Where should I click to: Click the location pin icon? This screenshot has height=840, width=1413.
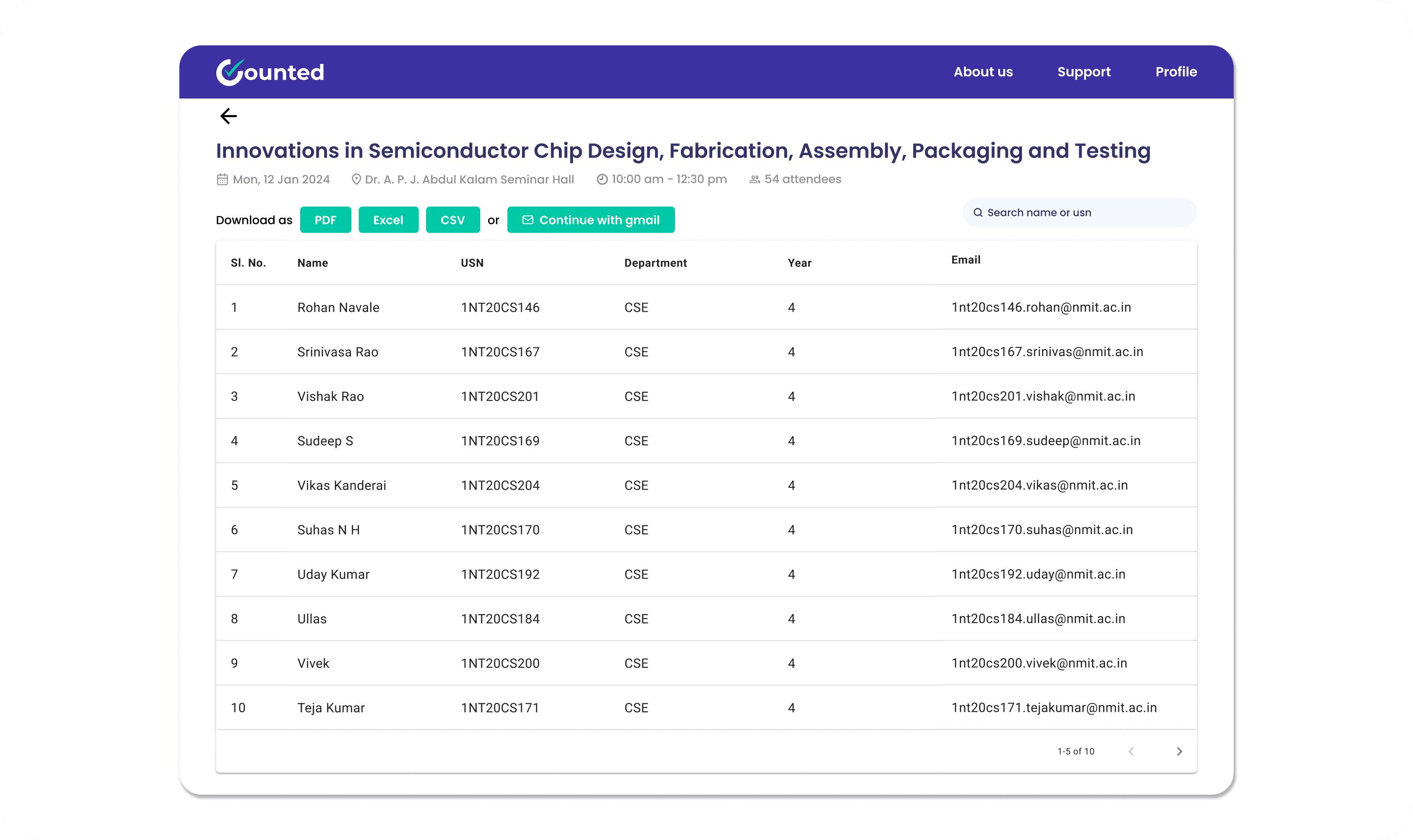click(356, 180)
